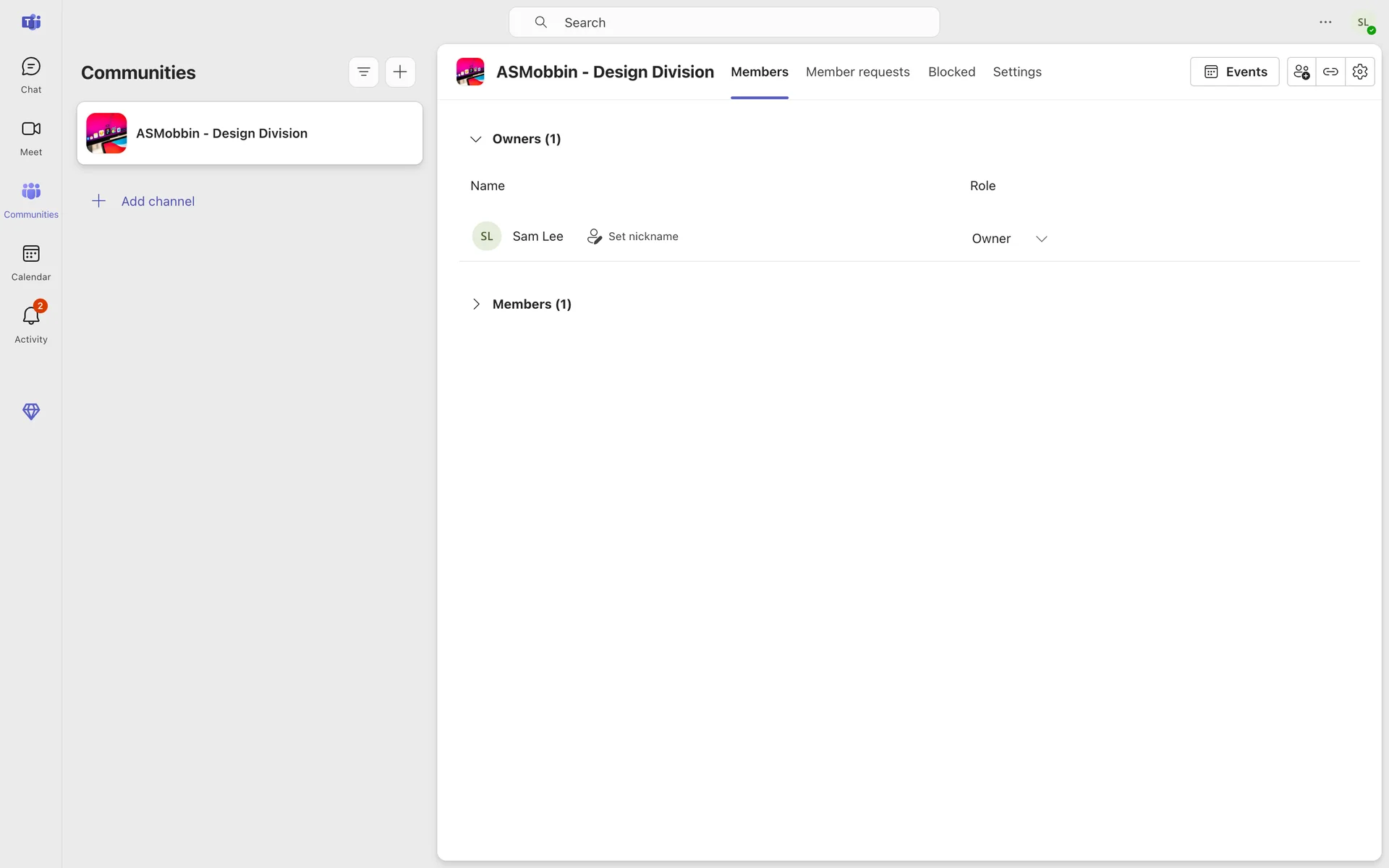
Task: Click the Events button
Action: (x=1234, y=72)
